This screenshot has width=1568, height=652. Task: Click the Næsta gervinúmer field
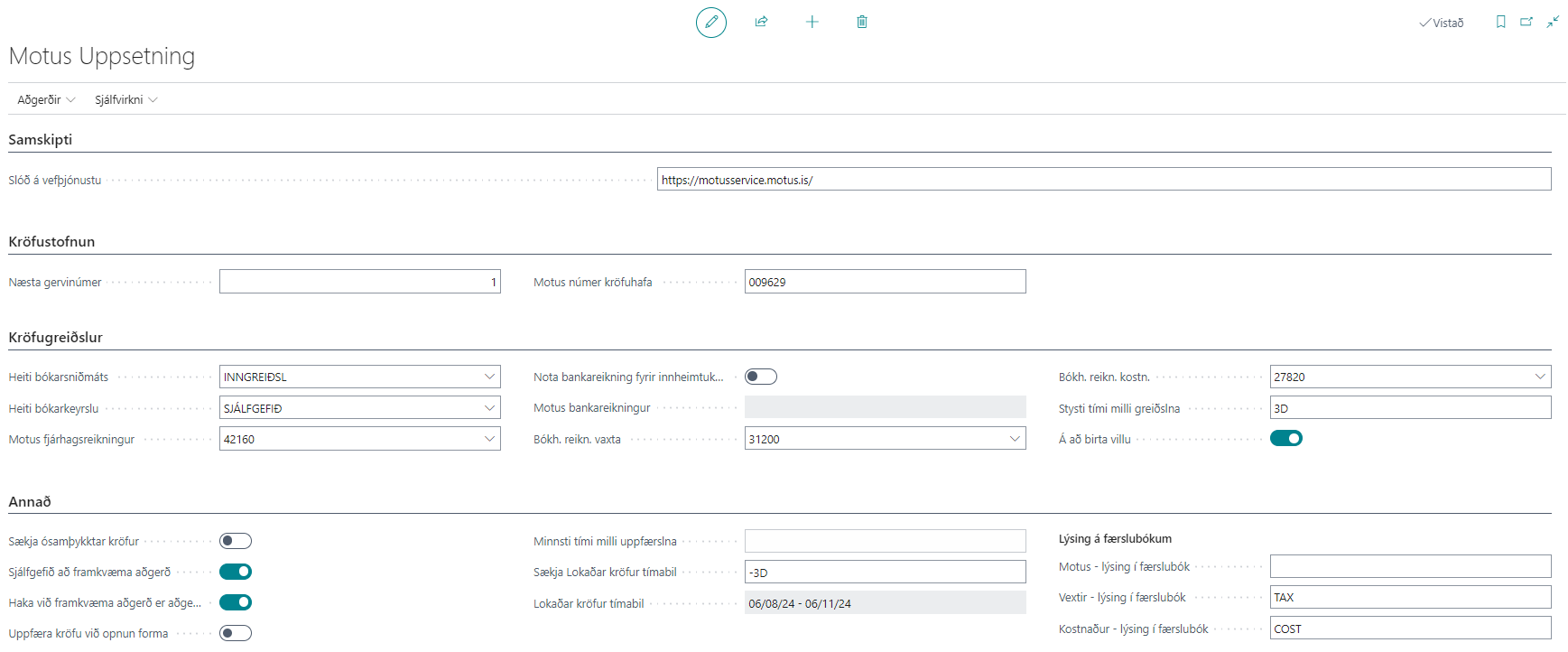pyautogui.click(x=360, y=282)
